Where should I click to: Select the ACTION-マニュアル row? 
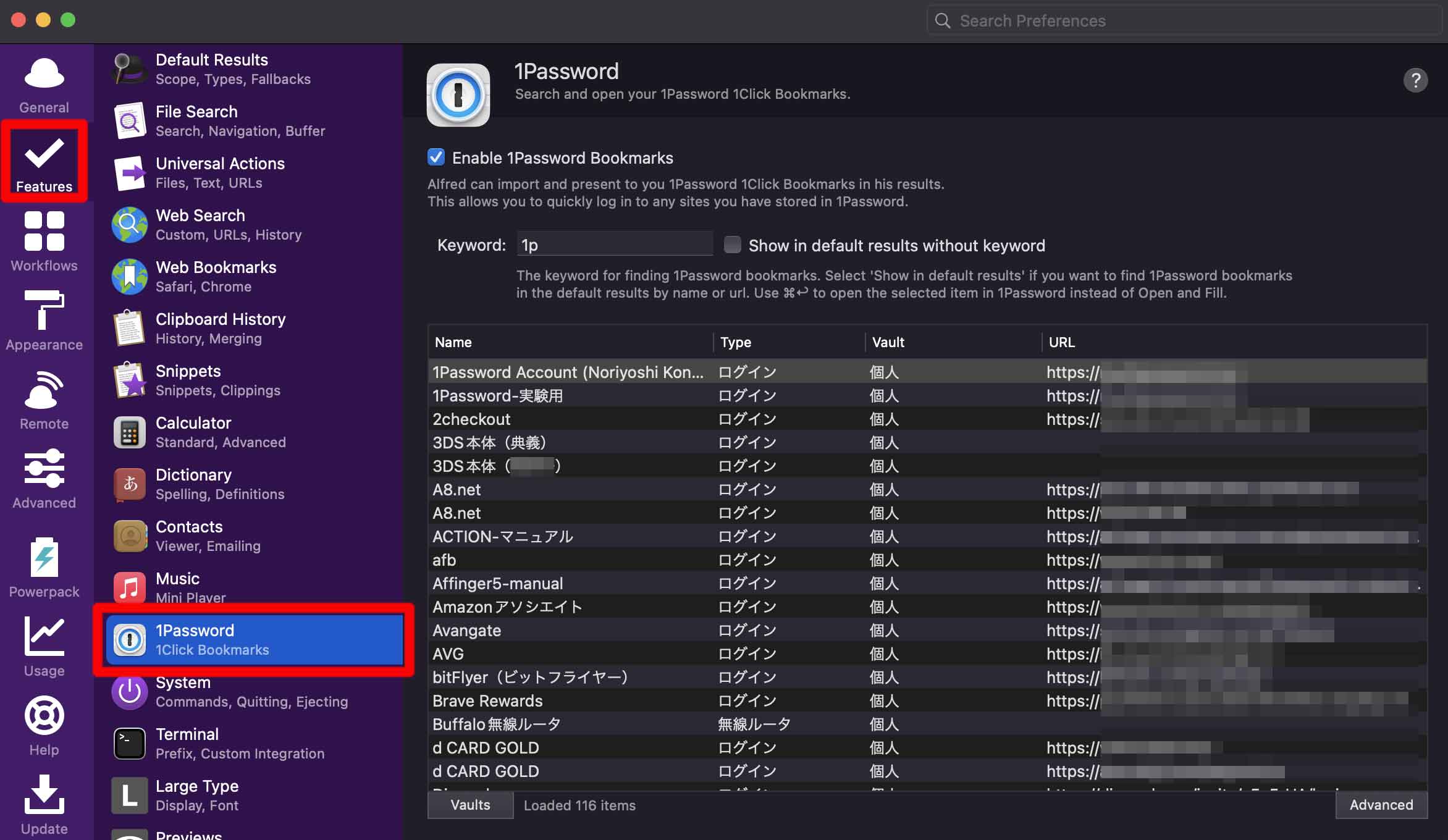(x=927, y=536)
